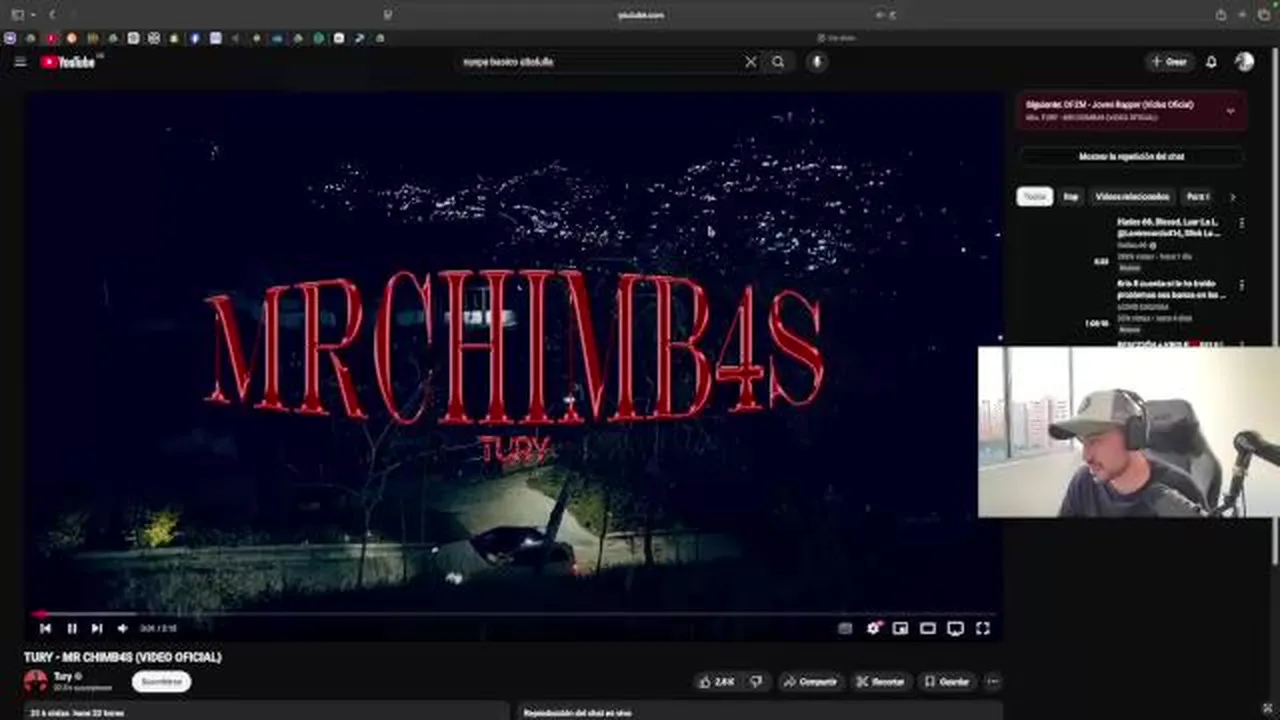Open the player settings gear
The width and height of the screenshot is (1280, 720).
(x=873, y=628)
